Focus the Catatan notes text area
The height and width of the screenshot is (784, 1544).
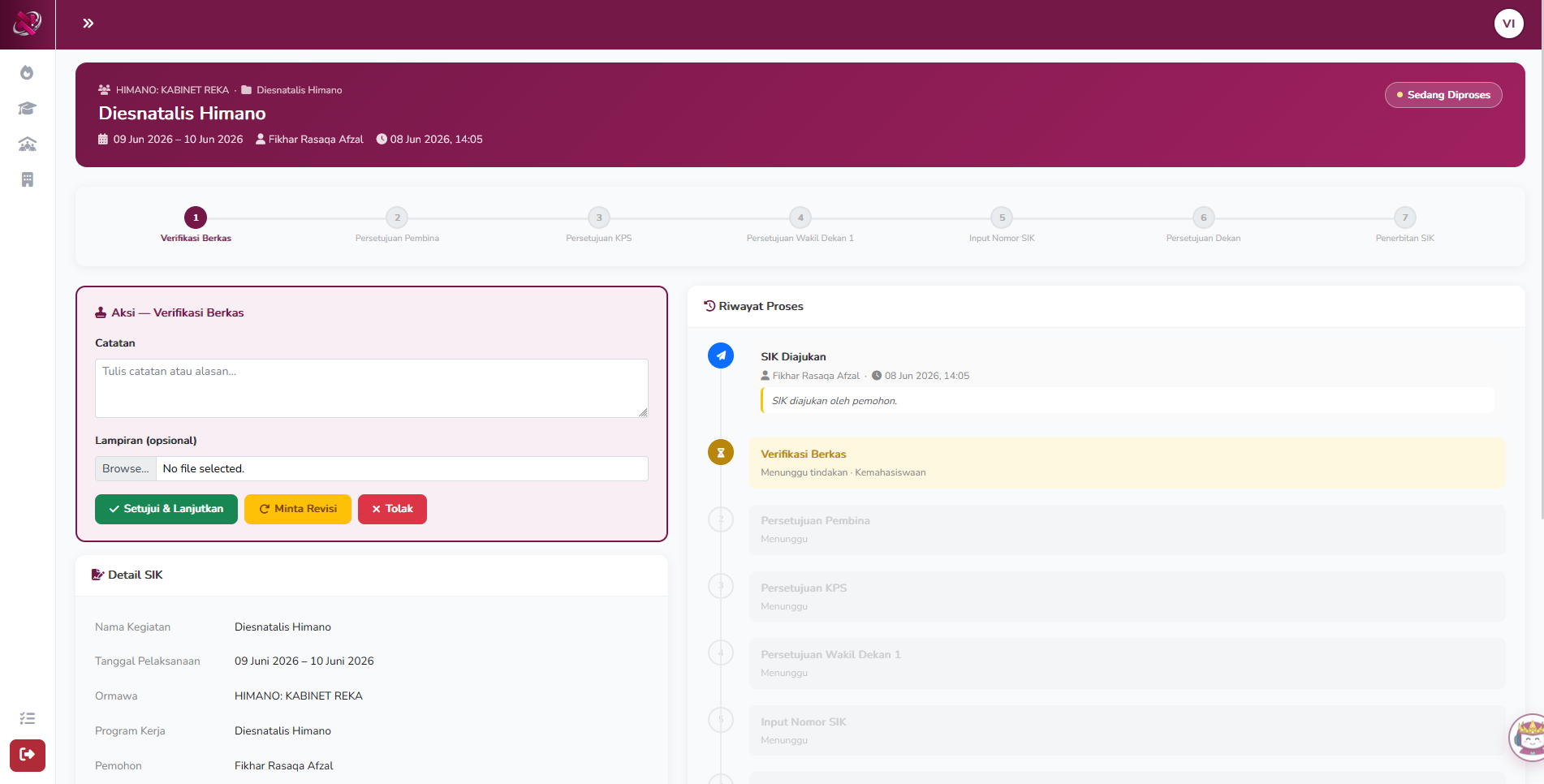[x=372, y=388]
